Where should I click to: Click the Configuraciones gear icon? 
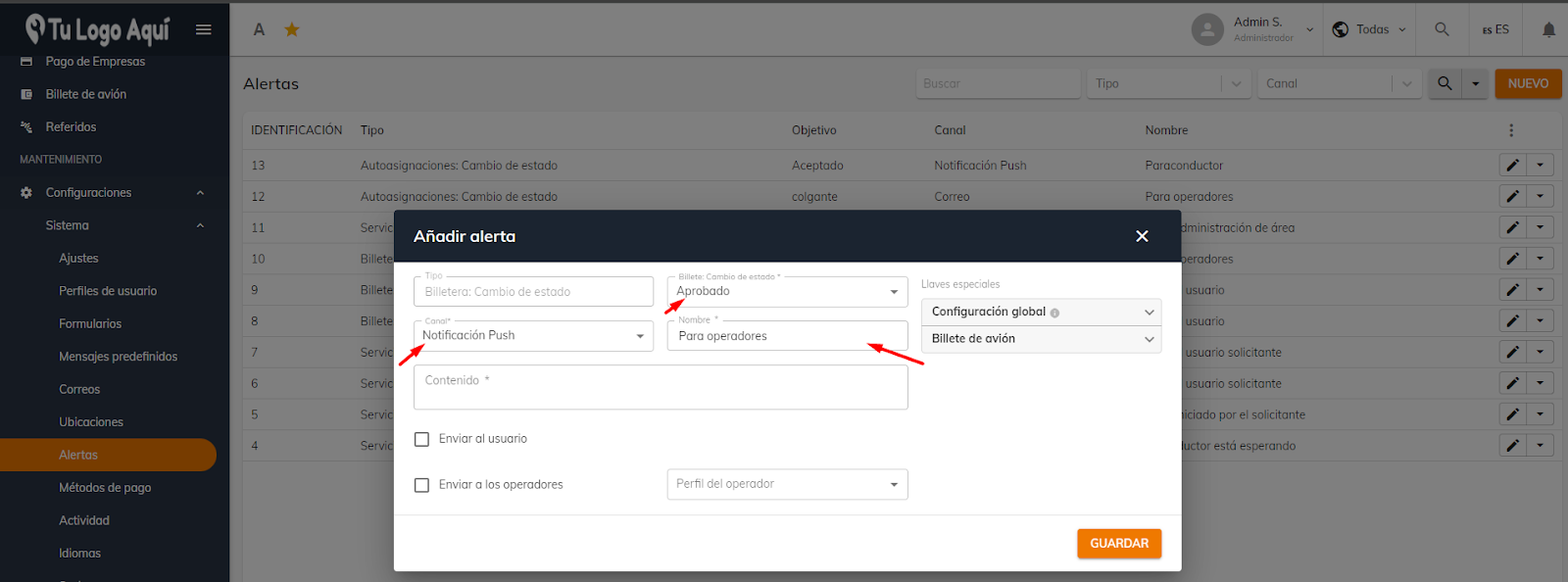[x=26, y=193]
